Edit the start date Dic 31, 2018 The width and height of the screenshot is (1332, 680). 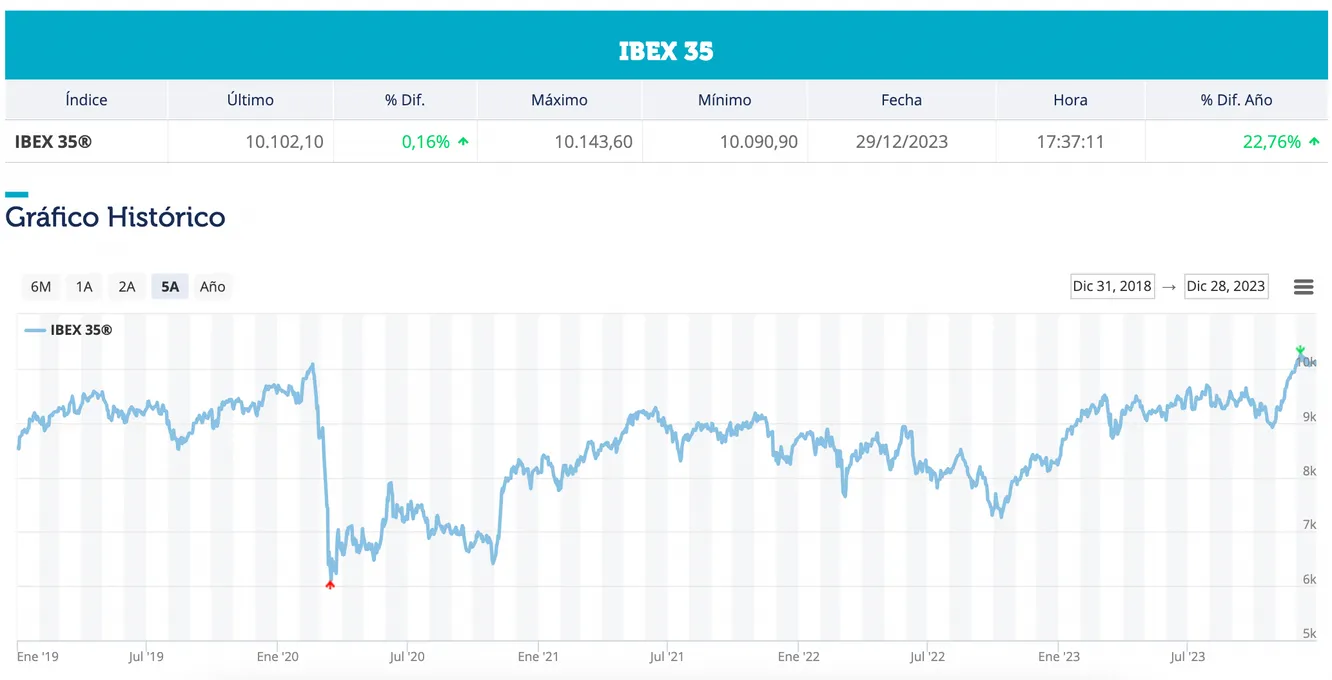click(1112, 287)
